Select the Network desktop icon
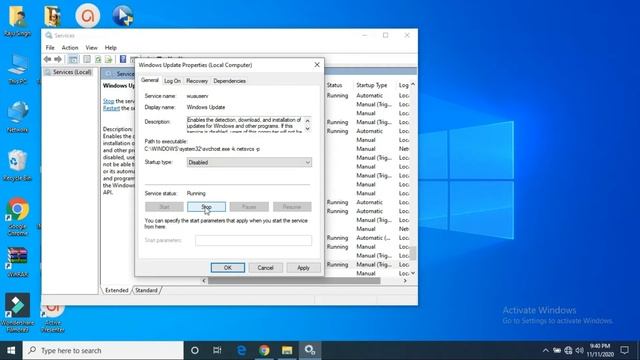The image size is (640, 360). (x=18, y=118)
